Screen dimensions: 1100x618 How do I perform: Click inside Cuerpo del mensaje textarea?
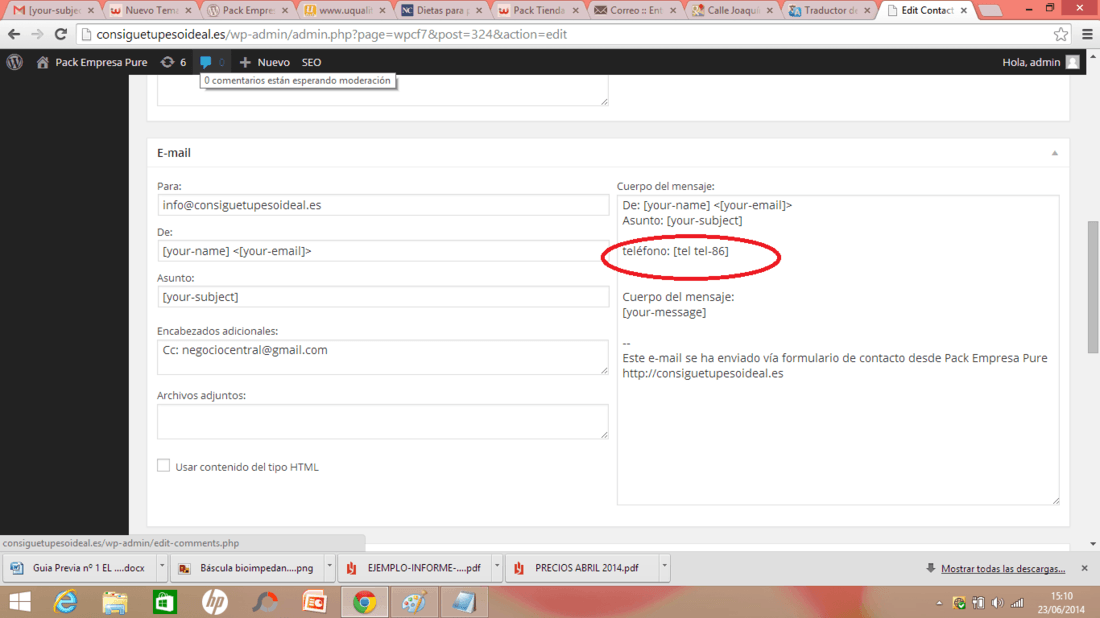pos(838,349)
